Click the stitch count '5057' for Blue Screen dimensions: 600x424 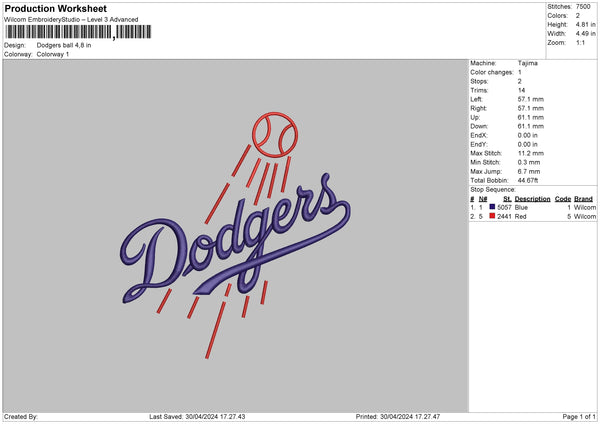(x=504, y=207)
